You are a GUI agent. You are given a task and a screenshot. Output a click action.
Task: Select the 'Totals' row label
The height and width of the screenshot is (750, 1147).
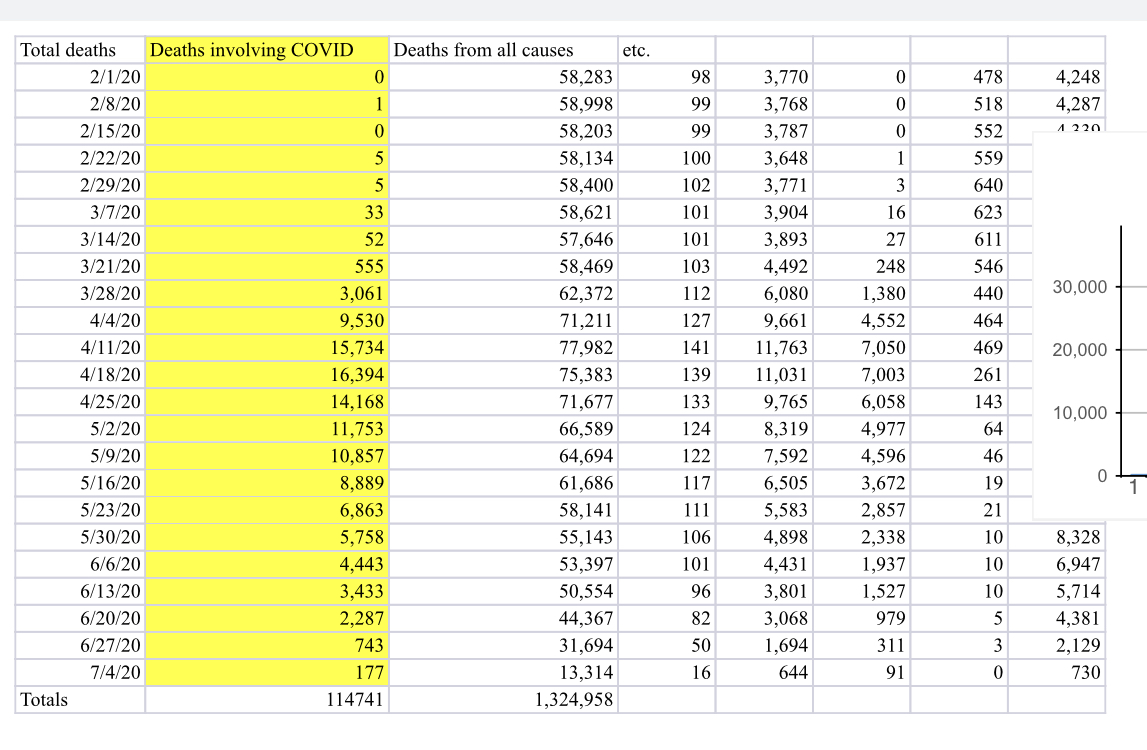coord(80,700)
